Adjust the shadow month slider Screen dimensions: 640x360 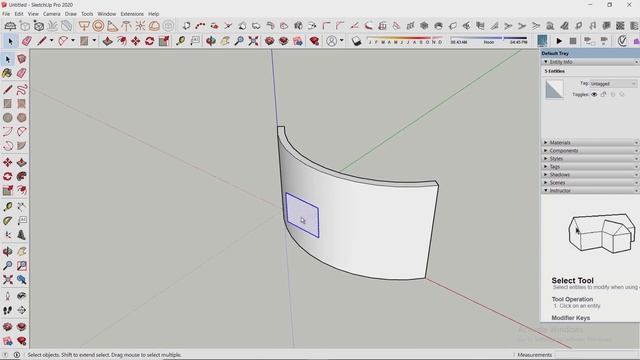405,40
